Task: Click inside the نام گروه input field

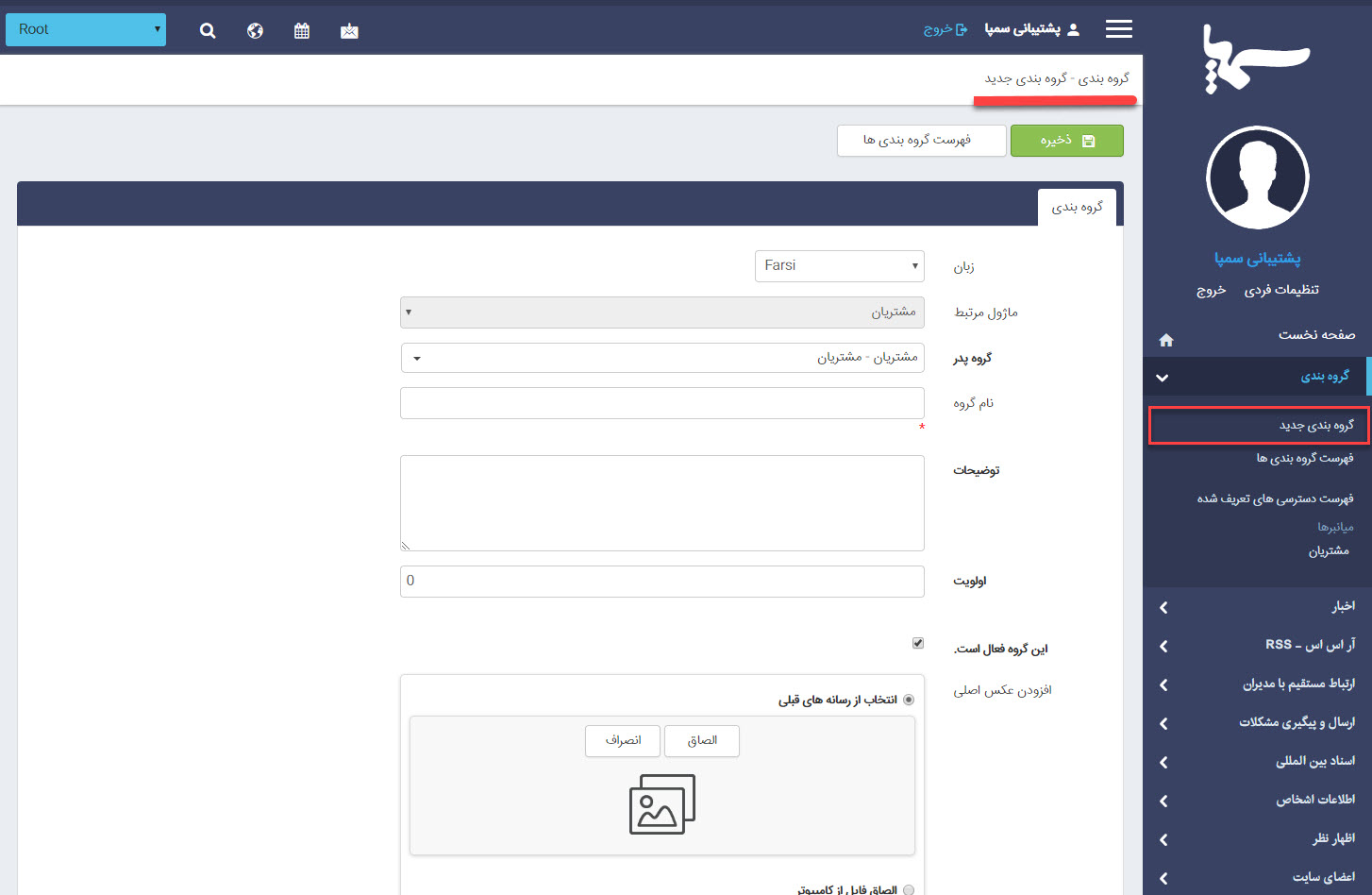Action: click(x=661, y=402)
